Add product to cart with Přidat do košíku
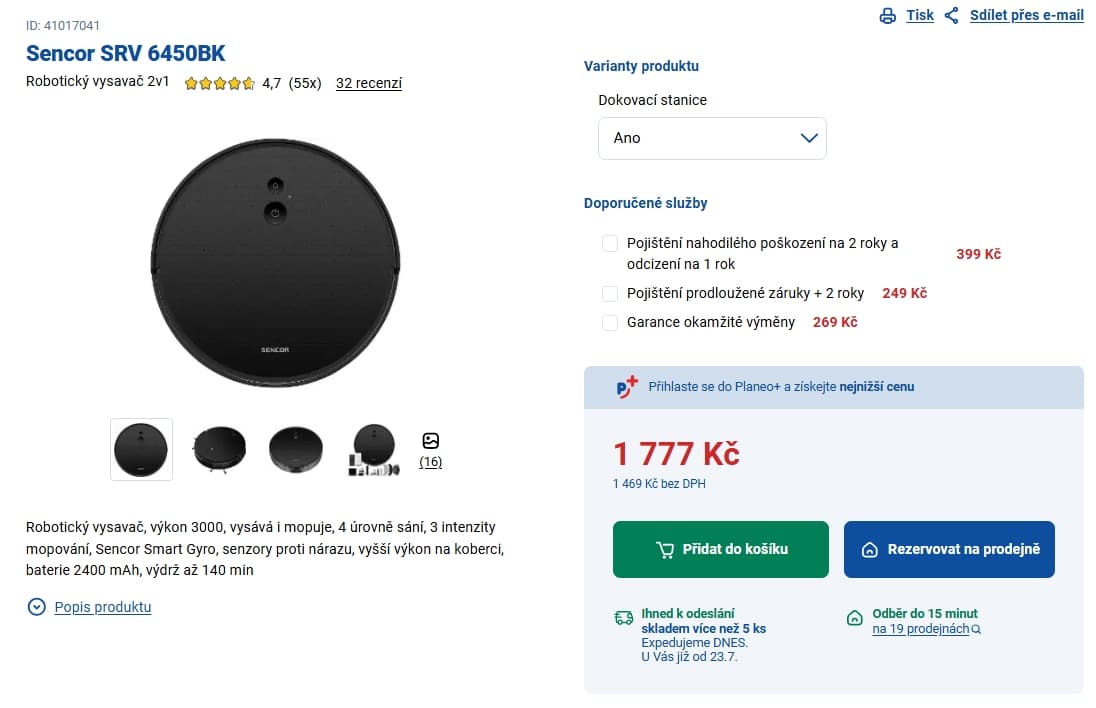This screenshot has height=708, width=1096. tap(721, 549)
